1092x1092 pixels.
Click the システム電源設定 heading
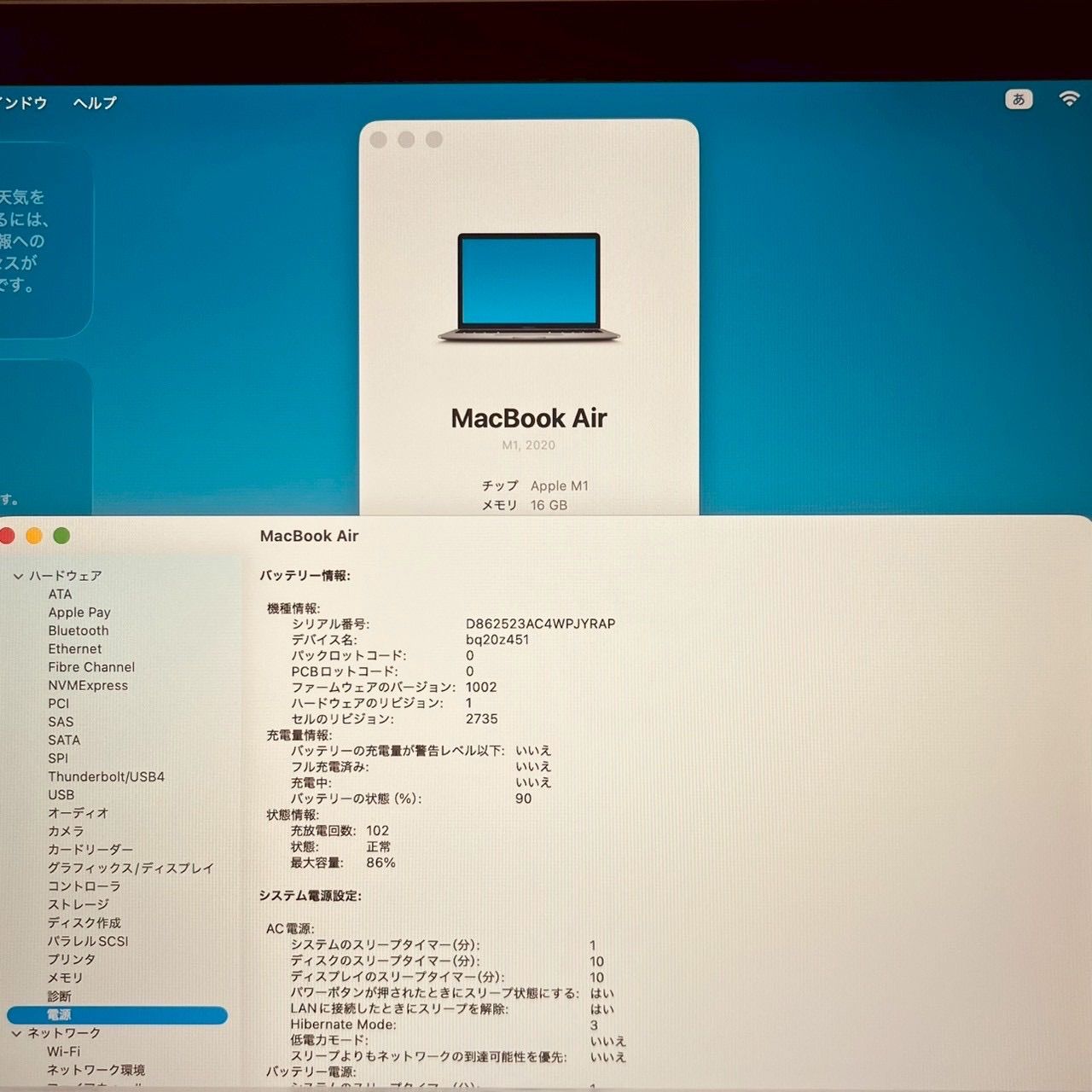click(x=311, y=896)
